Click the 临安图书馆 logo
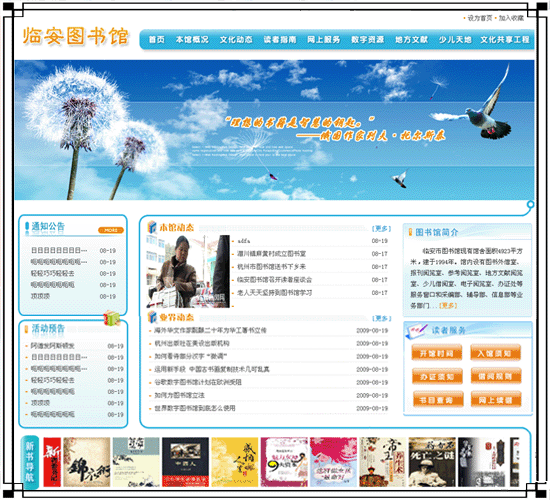 (76, 36)
